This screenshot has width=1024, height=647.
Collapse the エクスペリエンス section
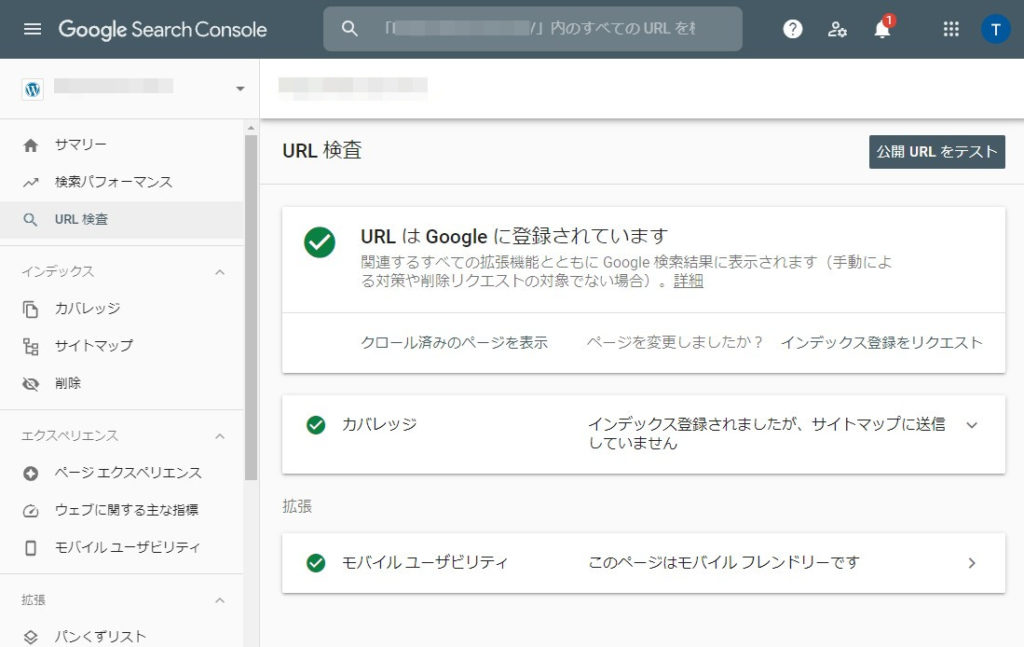220,436
